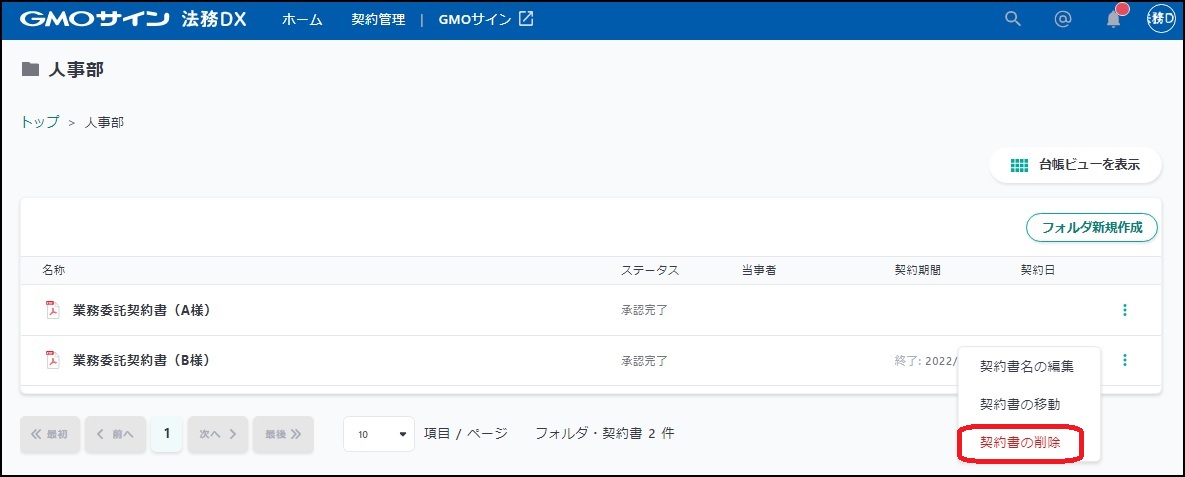Image resolution: width=1185 pixels, height=477 pixels.
Task: Select 契約書の削除 from context menu
Action: click(x=1019, y=442)
